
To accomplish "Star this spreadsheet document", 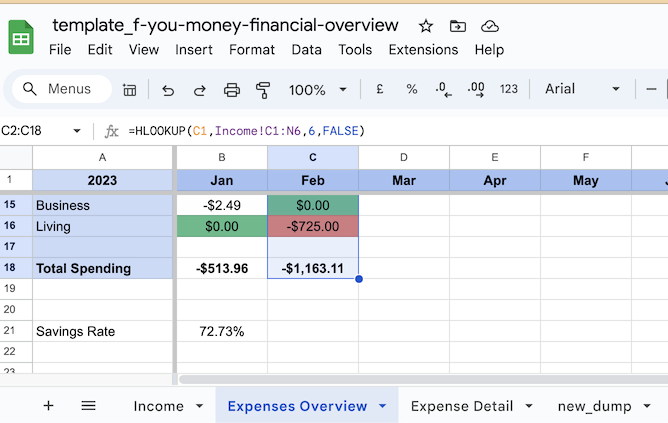I will point(426,26).
